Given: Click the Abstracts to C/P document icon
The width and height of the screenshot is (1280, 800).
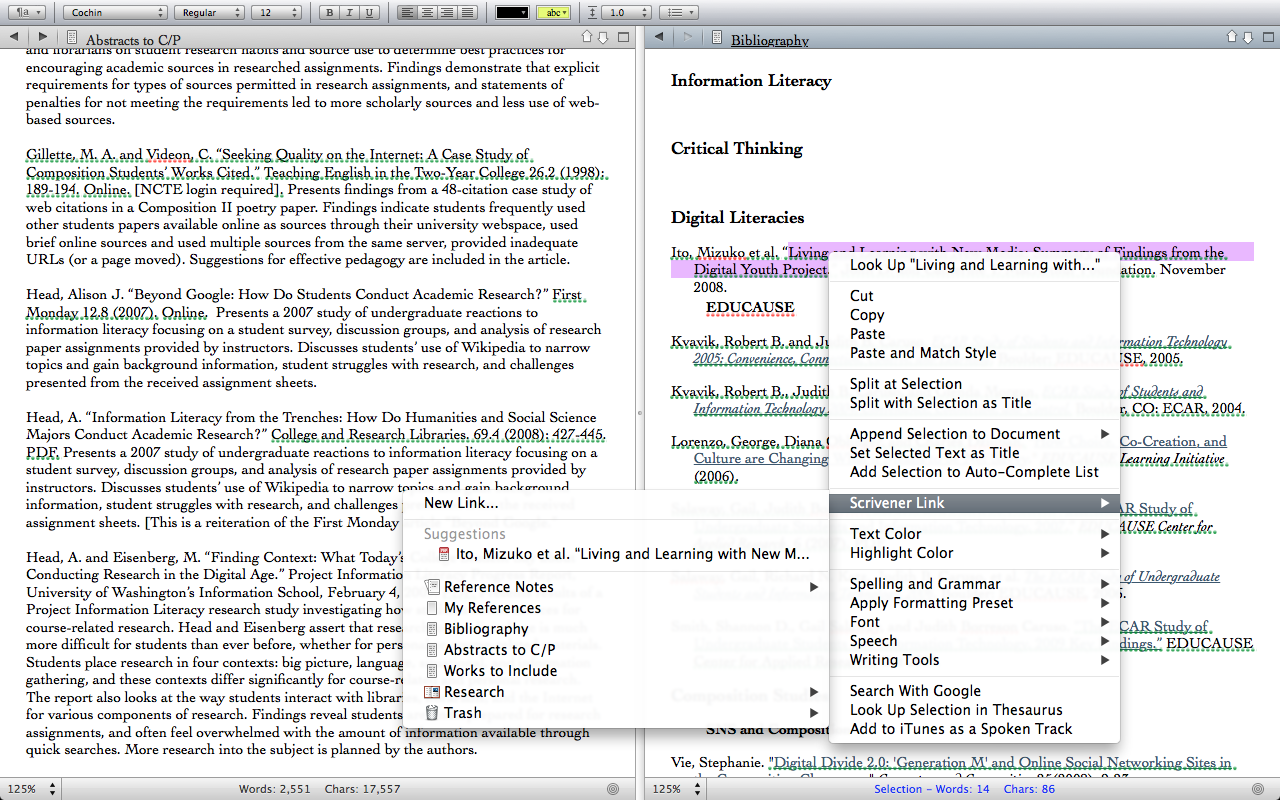Looking at the screenshot, I should tap(71, 38).
